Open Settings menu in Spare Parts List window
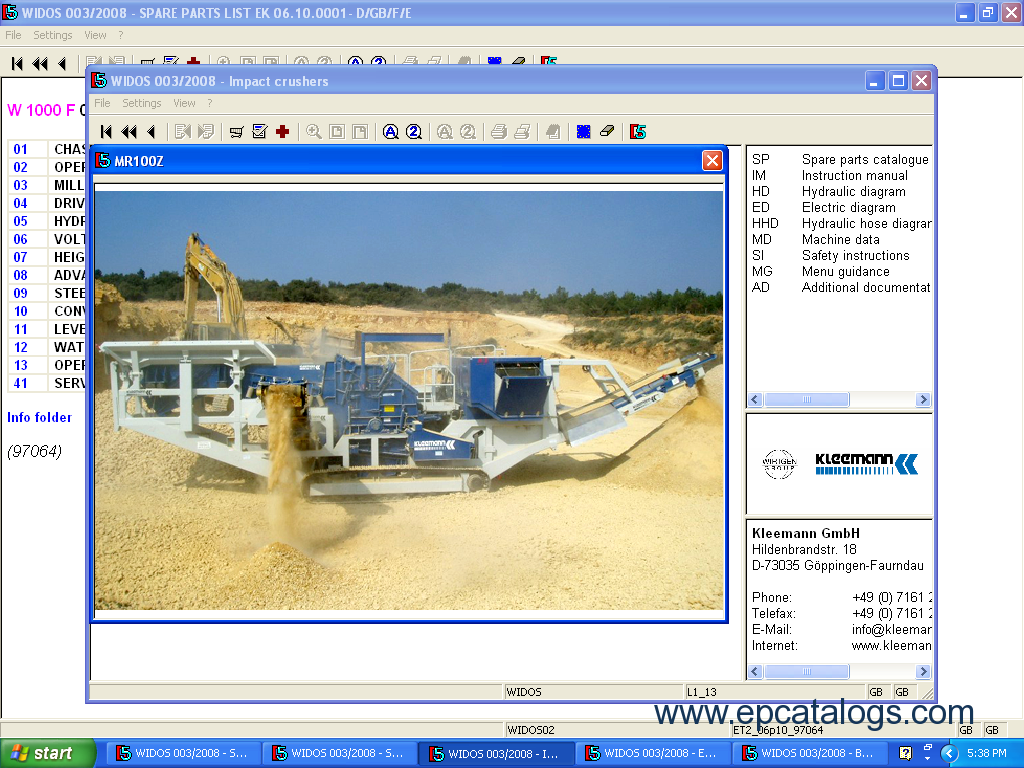Image resolution: width=1024 pixels, height=768 pixels. click(x=53, y=35)
